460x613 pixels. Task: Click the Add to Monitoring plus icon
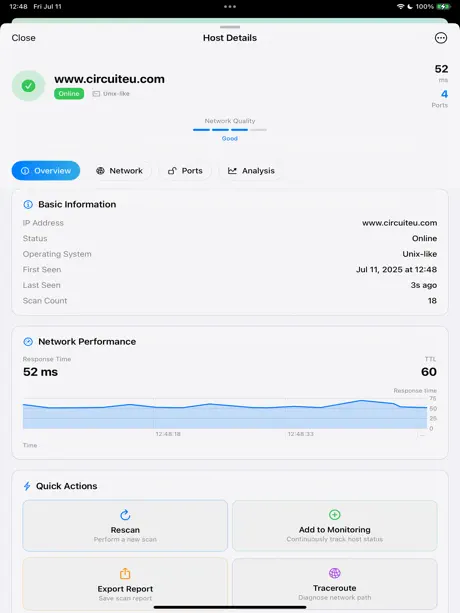coord(335,514)
